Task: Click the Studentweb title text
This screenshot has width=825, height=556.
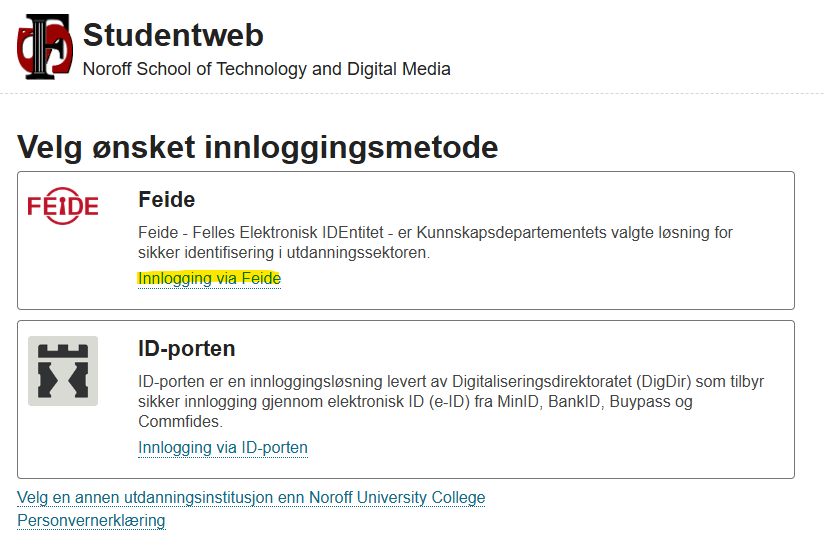Action: (x=173, y=35)
